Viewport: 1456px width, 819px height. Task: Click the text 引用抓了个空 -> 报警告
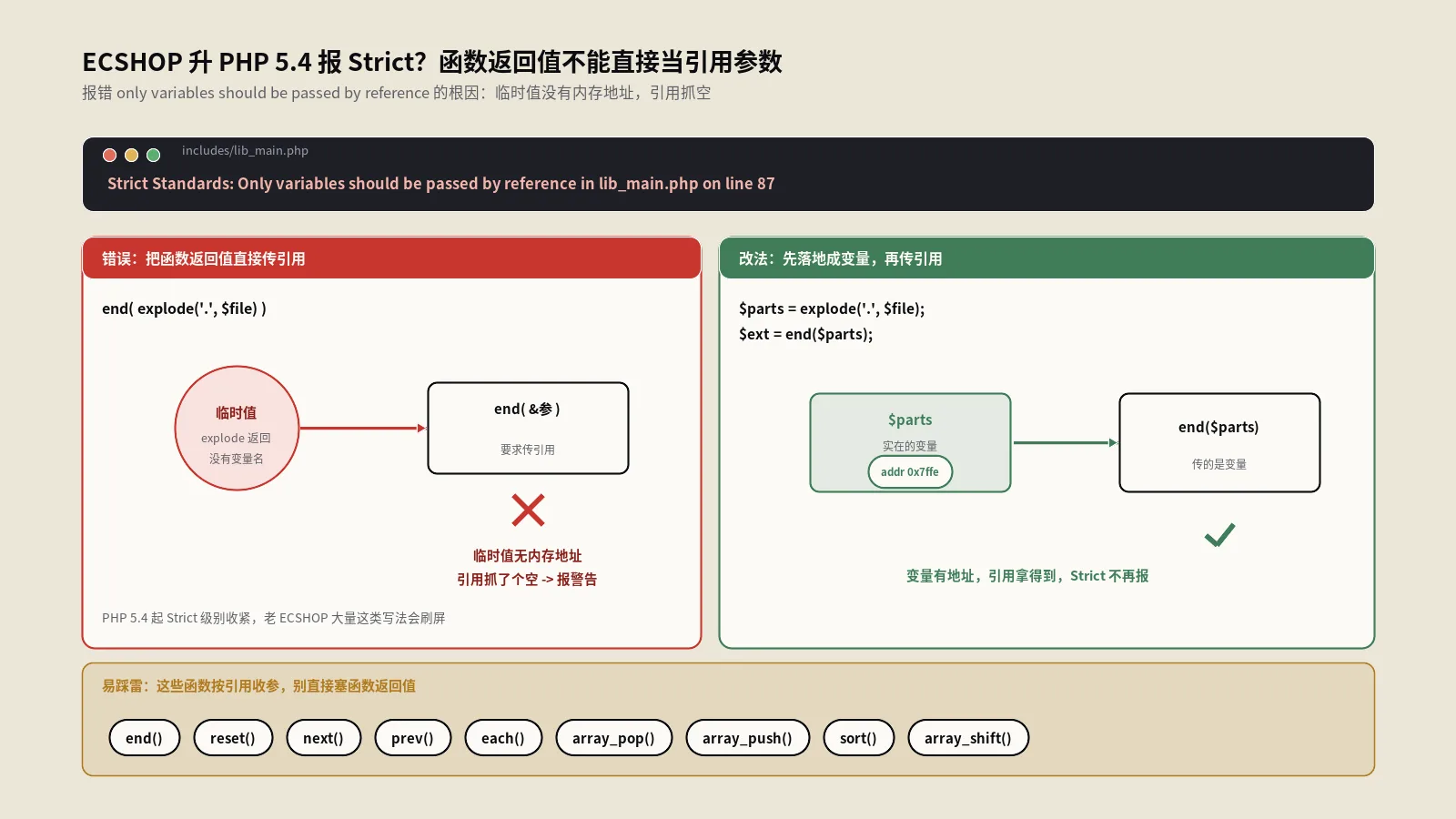[527, 579]
